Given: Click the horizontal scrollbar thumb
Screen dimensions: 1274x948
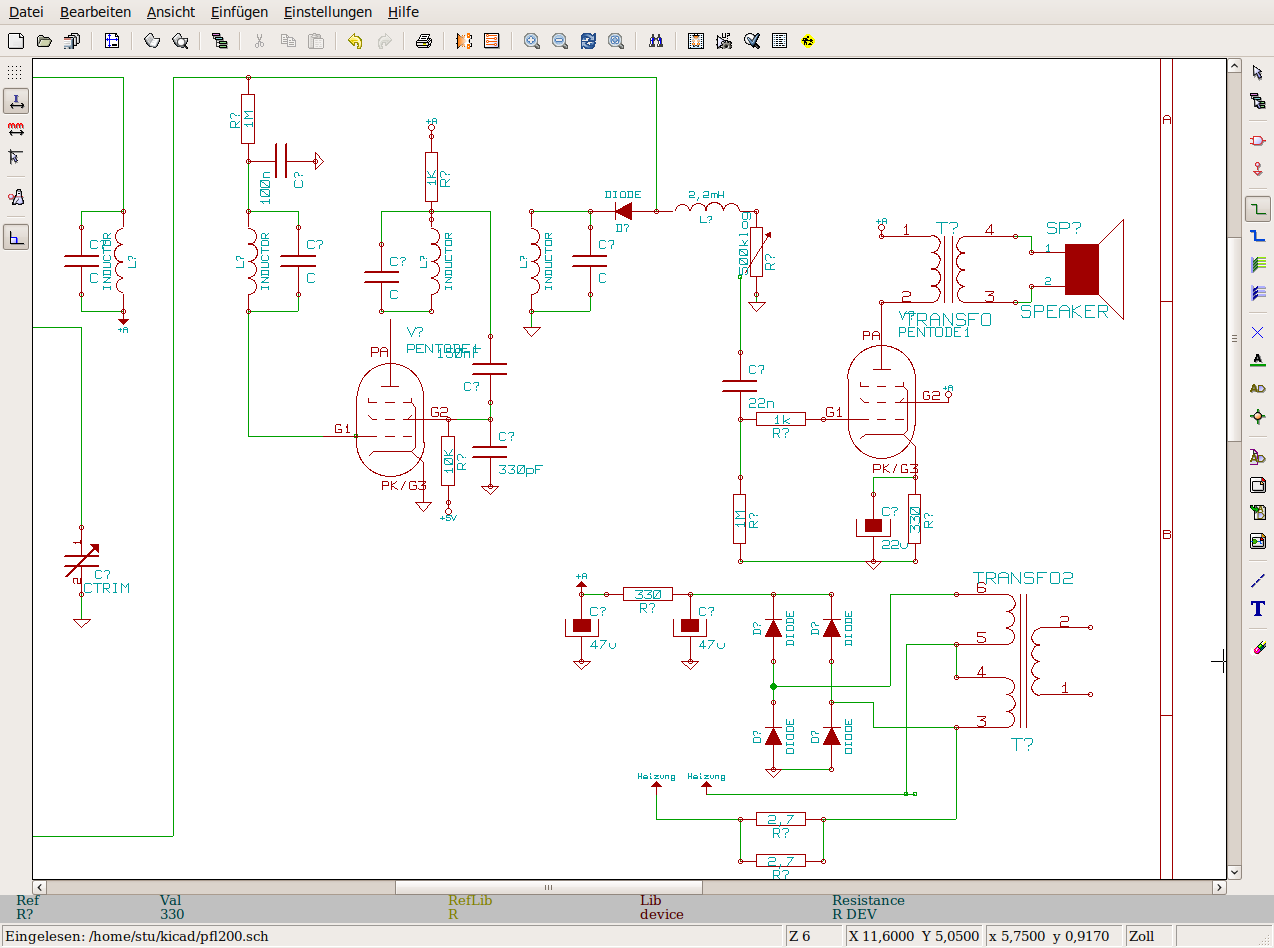Looking at the screenshot, I should pos(548,887).
